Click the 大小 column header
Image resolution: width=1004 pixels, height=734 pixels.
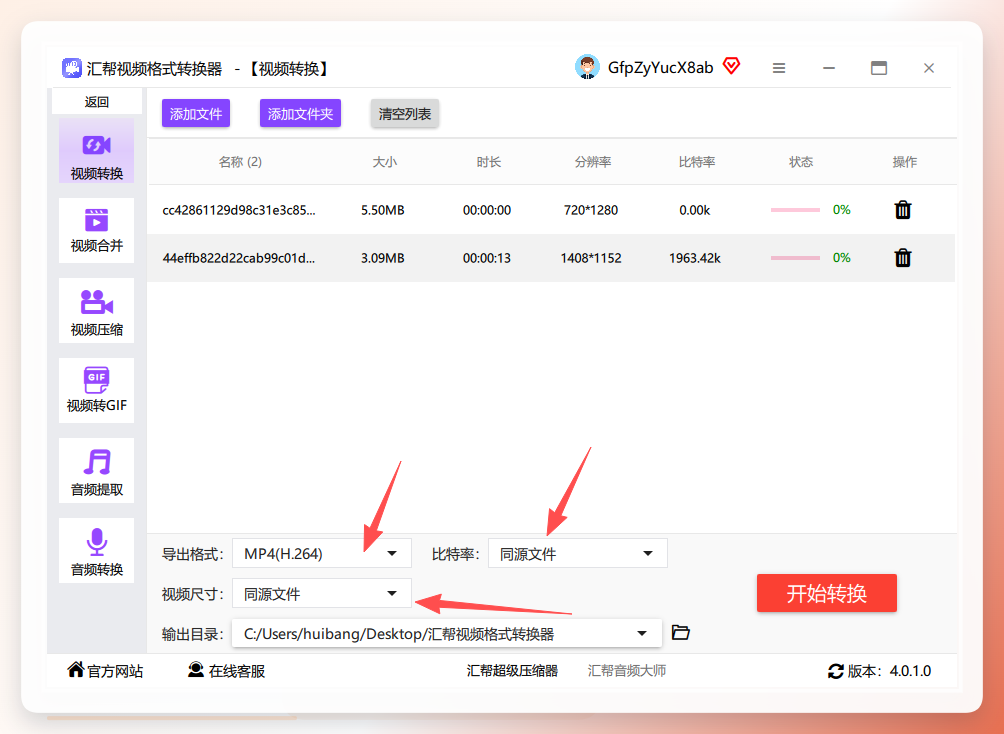385,162
